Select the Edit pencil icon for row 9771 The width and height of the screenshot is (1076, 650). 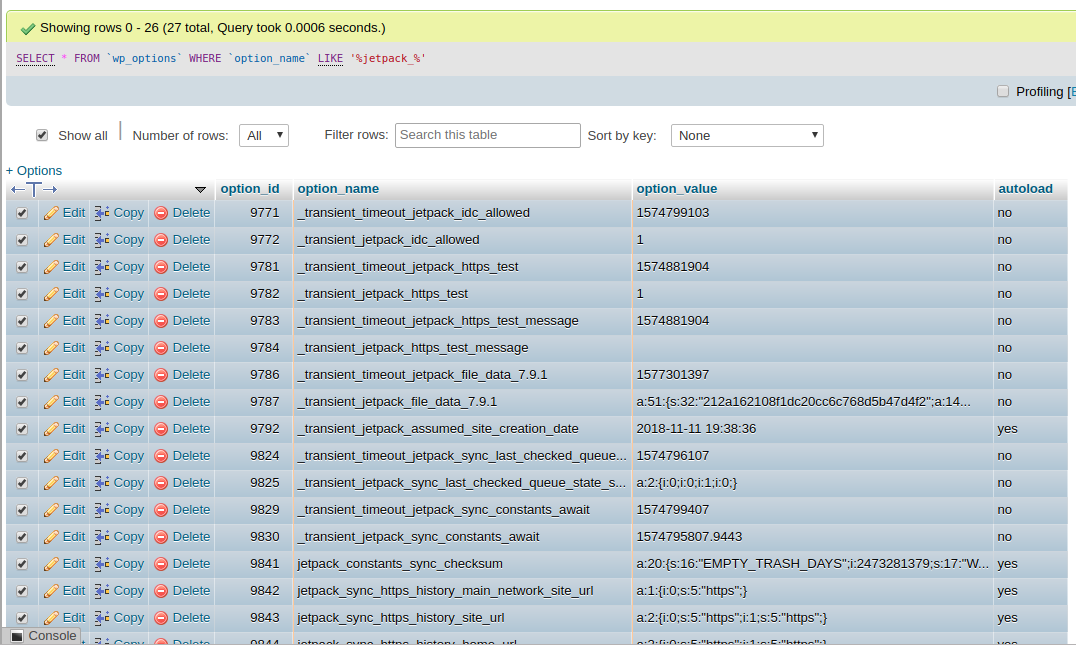[x=53, y=212]
